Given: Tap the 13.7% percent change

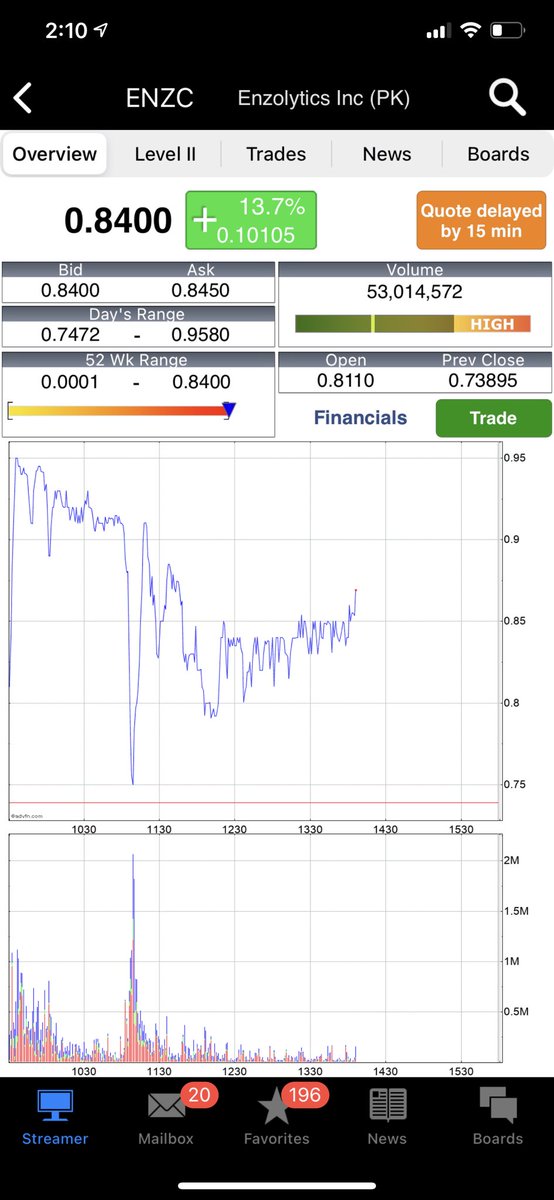Looking at the screenshot, I should [x=272, y=207].
